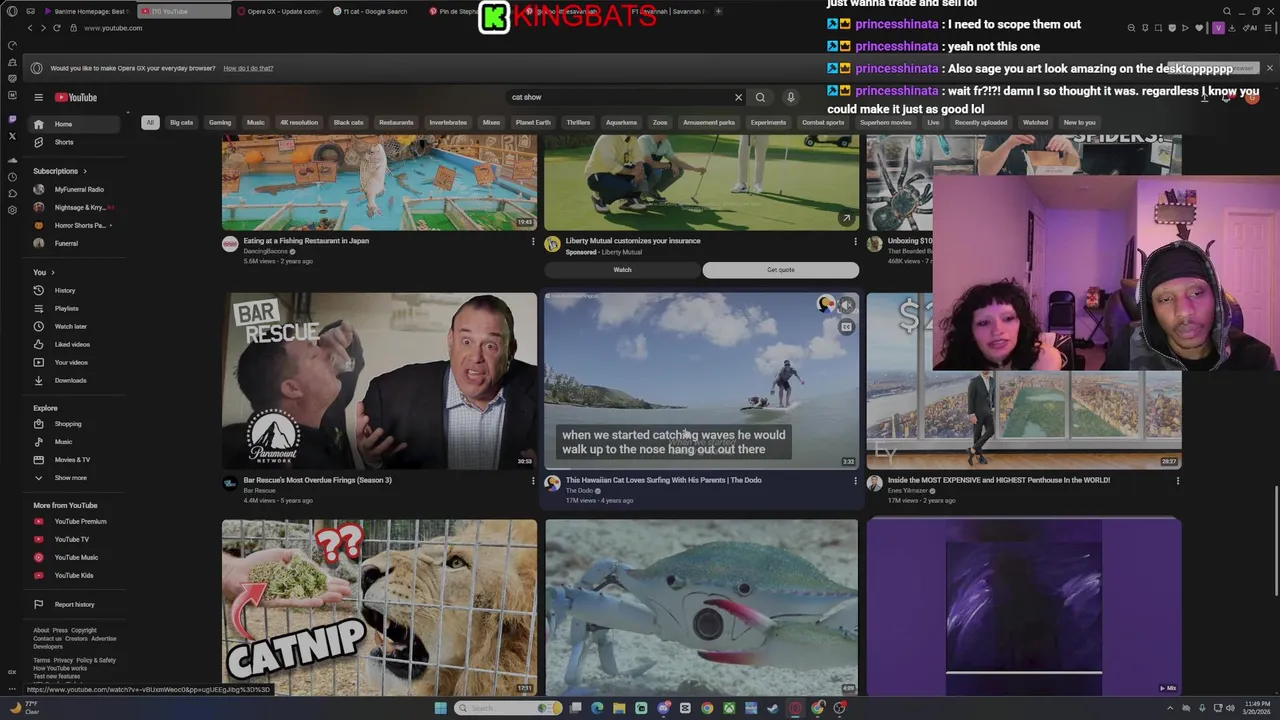Viewport: 1280px width, 720px height.
Task: Click Watch on Liberty Mutual ad
Action: [x=622, y=270]
